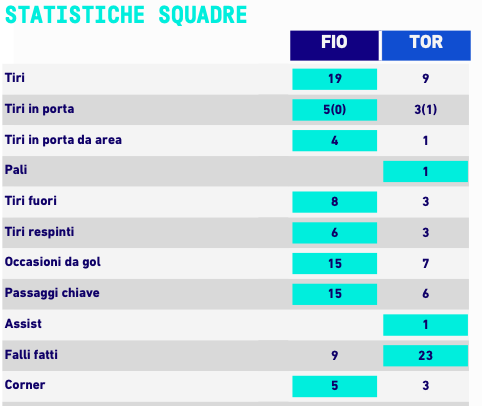Click Torino's highlighted Pali value

coord(426,171)
